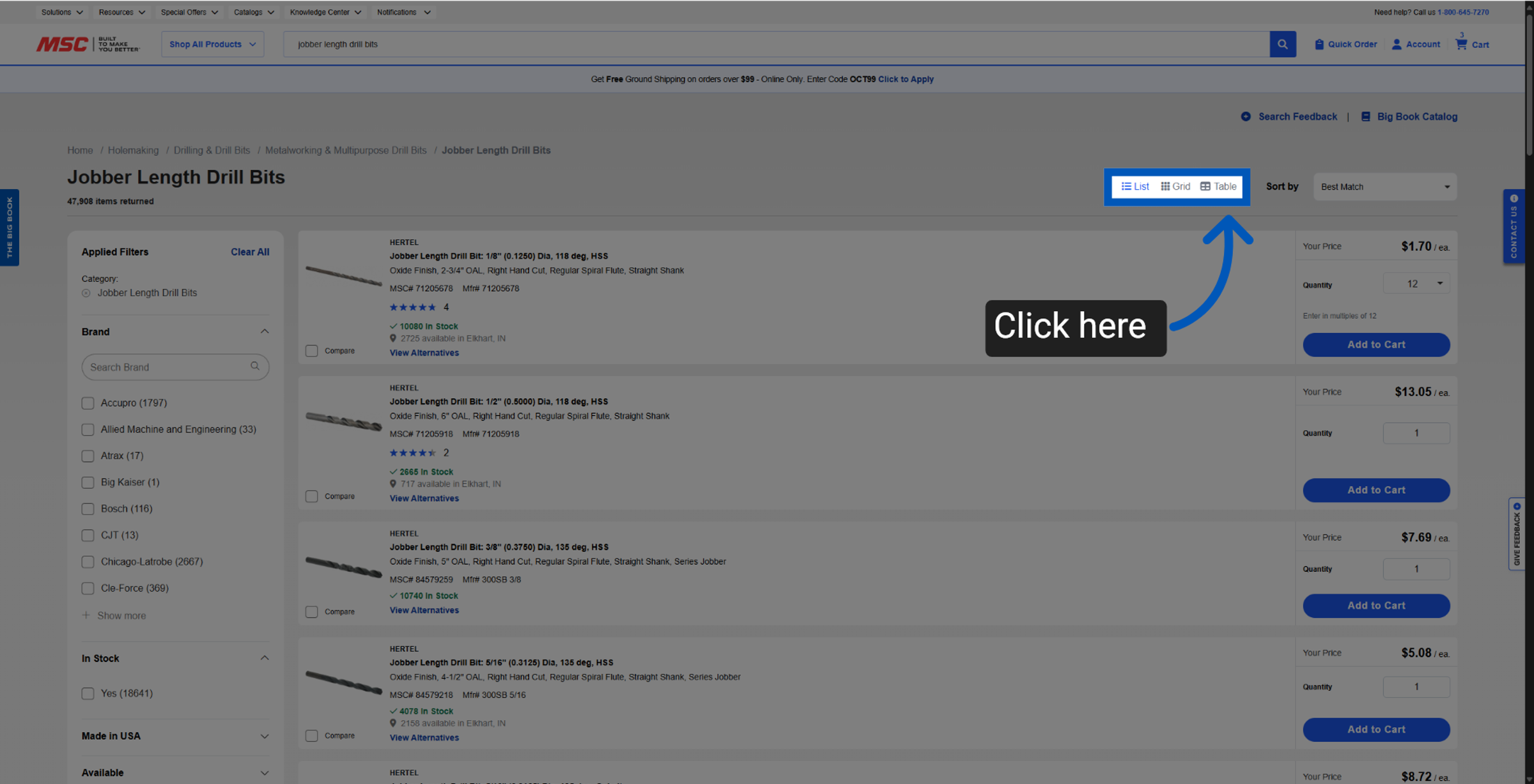Click the quantity field for the $13.05 bit

tap(1416, 433)
